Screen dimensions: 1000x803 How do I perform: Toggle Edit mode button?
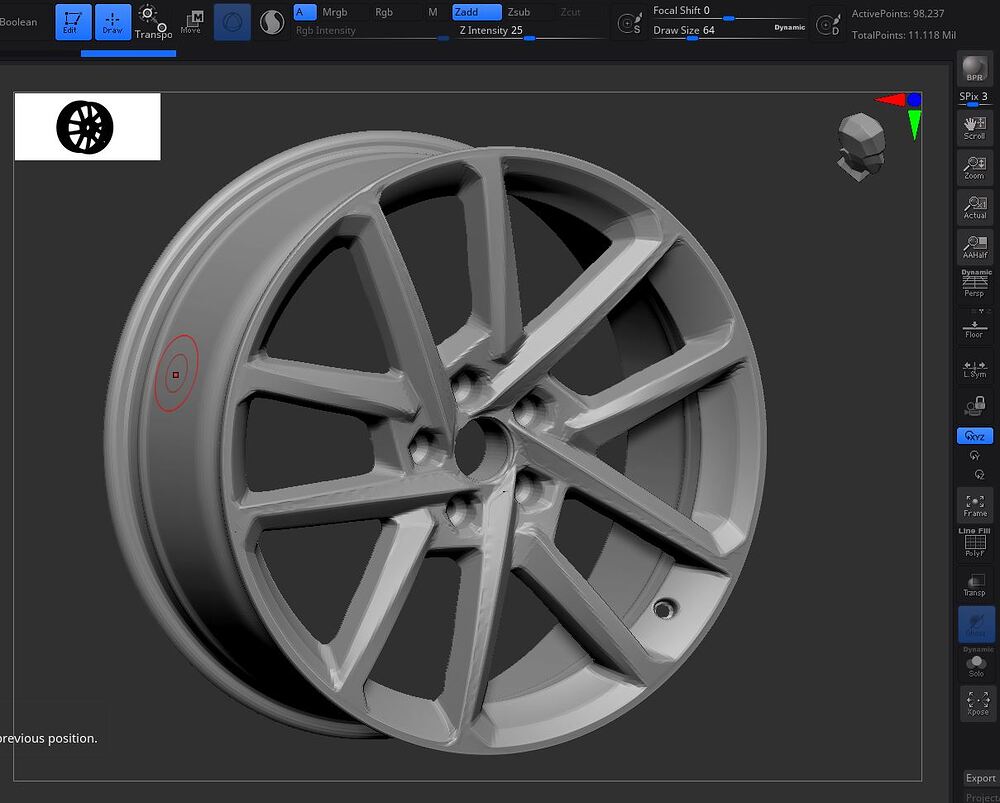[73, 22]
